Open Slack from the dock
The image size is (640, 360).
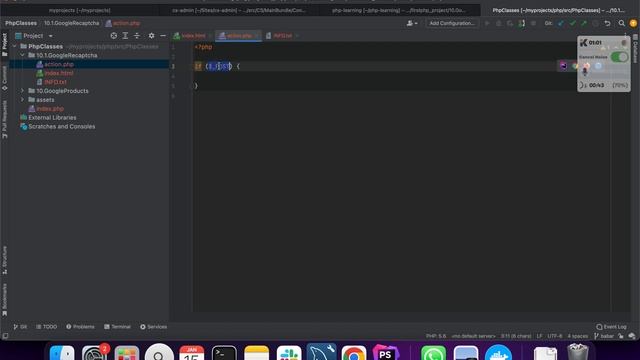coord(289,353)
